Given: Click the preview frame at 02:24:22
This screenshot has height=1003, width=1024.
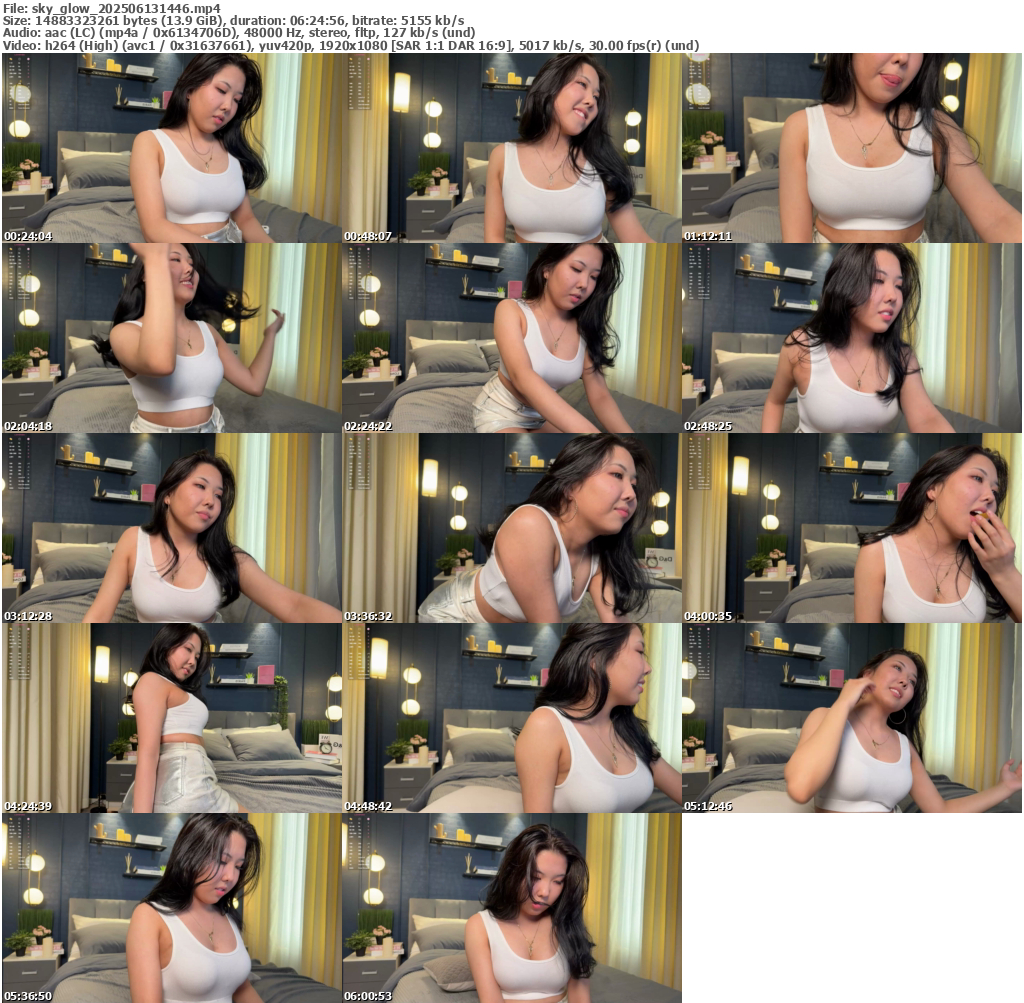Looking at the screenshot, I should pyautogui.click(x=511, y=338).
